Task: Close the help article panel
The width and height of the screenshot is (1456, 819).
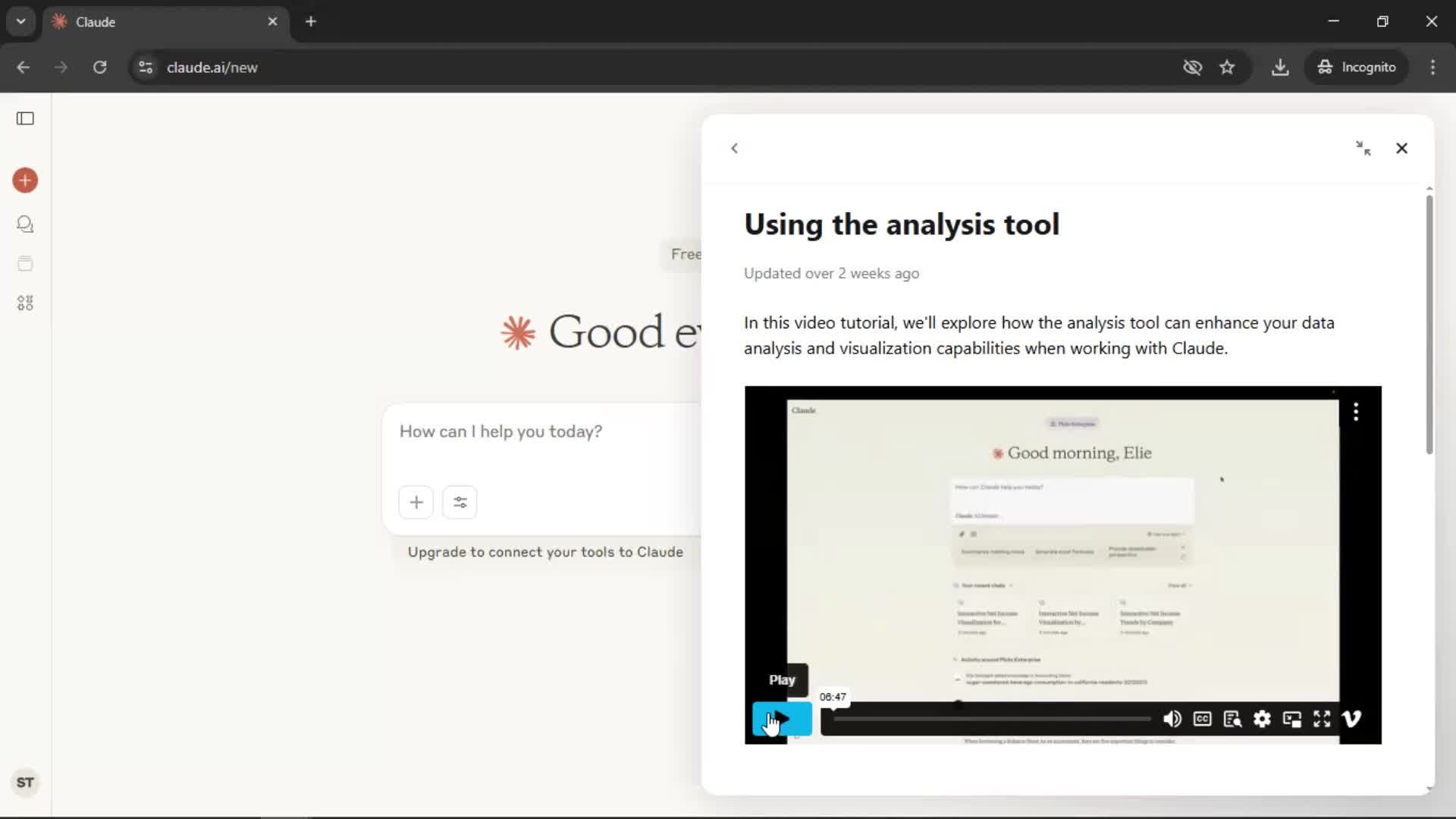Action: pyautogui.click(x=1401, y=148)
